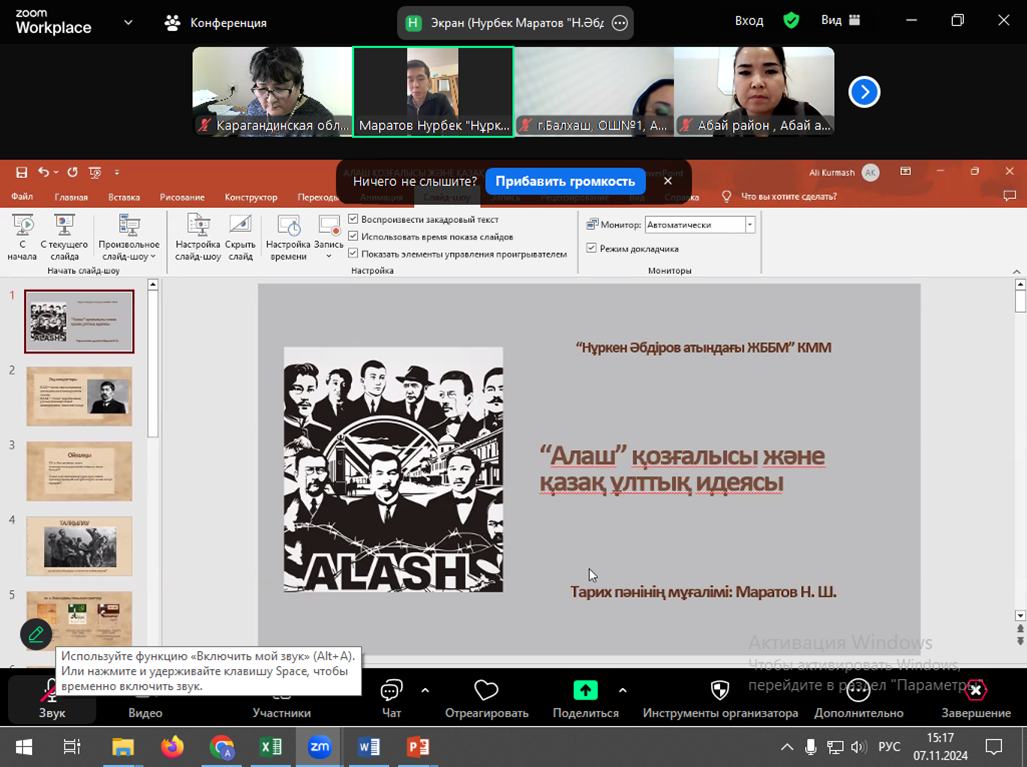
Task: Click the Прибавить громкость button
Action: click(565, 181)
